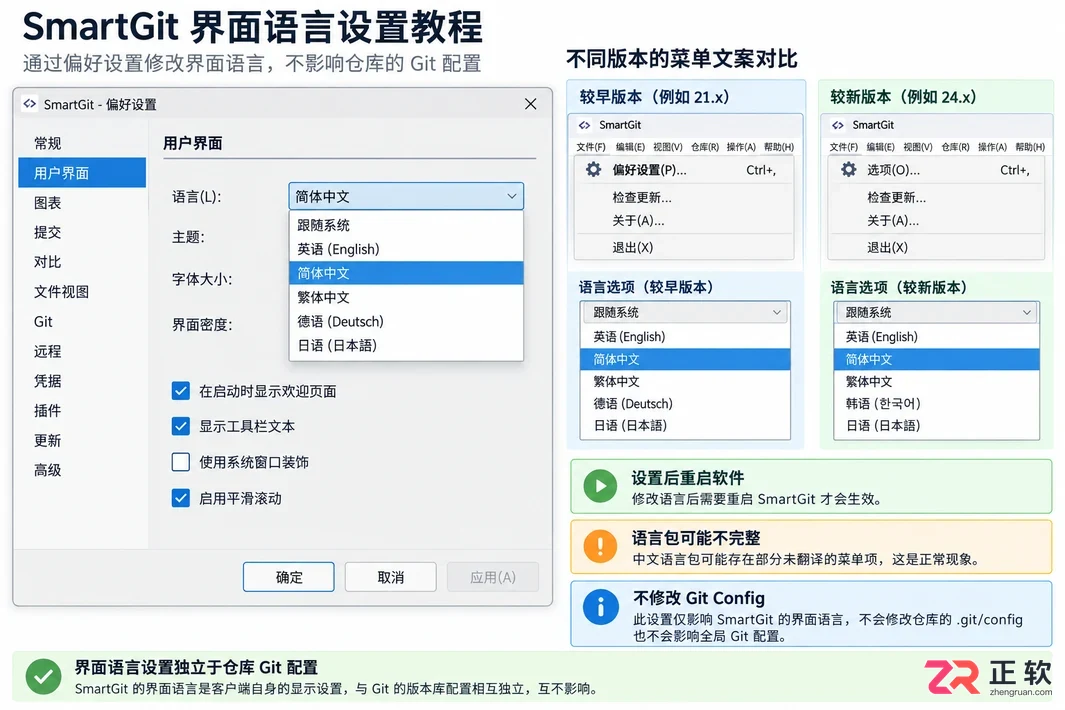This screenshot has height=710, width=1065.
Task: Open 更新 preferences category
Action: [x=82, y=440]
